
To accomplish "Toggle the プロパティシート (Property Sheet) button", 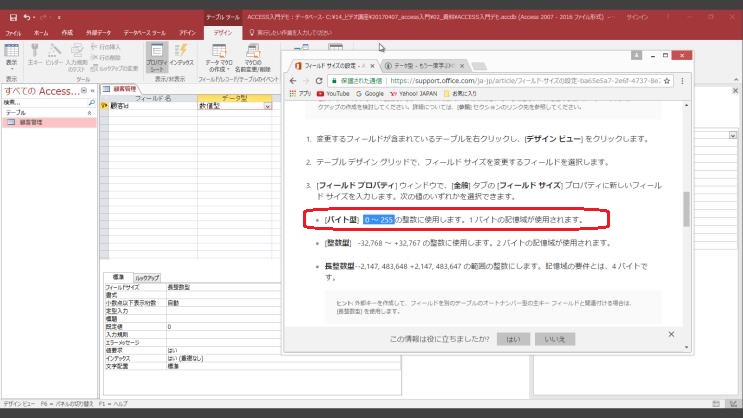I will pyautogui.click(x=157, y=57).
